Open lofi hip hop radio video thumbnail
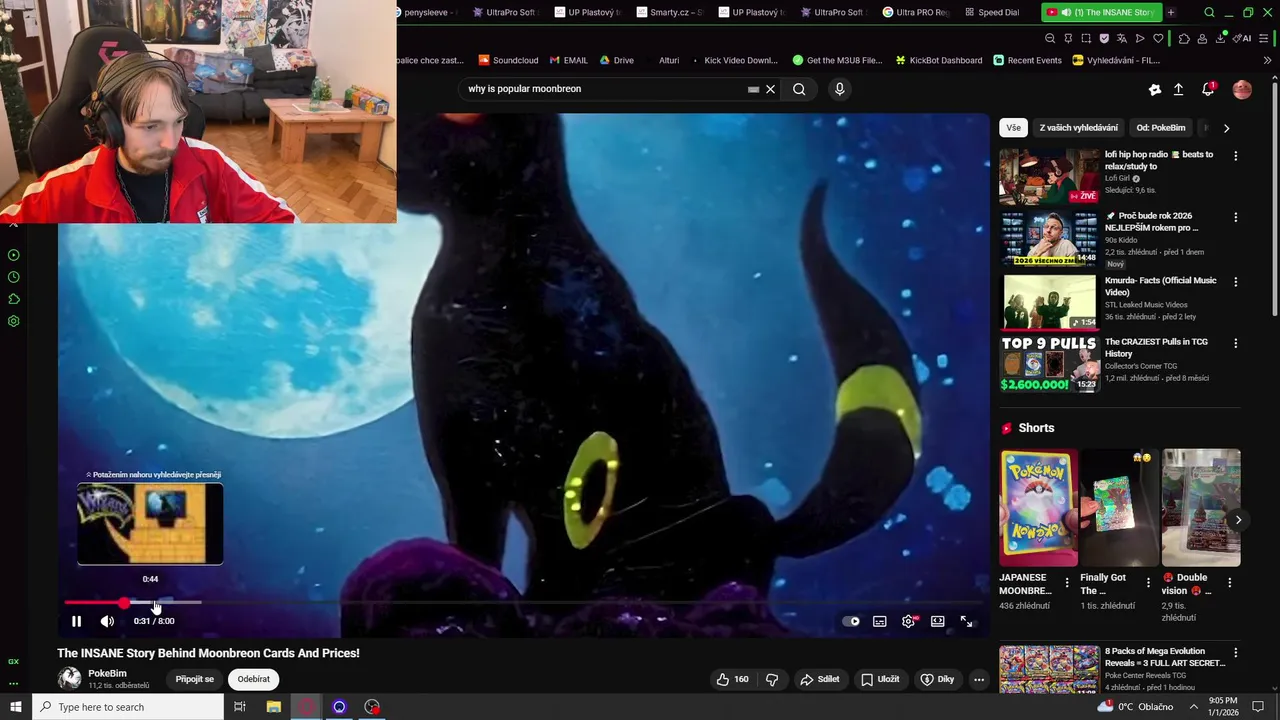This screenshot has width=1280, height=720. 1049,177
